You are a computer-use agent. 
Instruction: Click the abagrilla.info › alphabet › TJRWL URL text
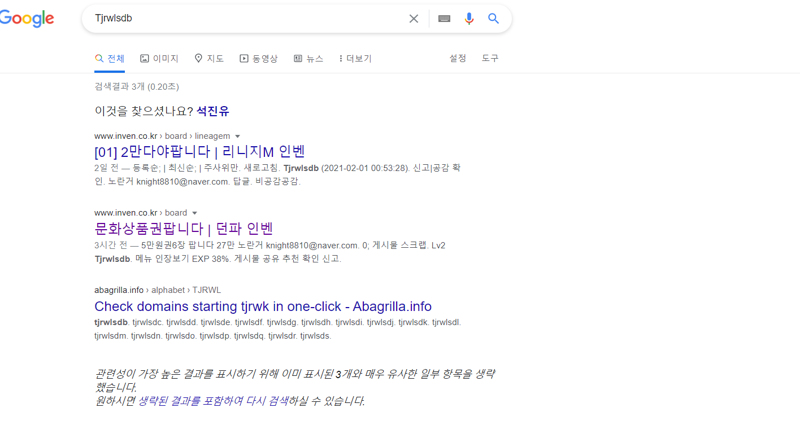pyautogui.click(x=158, y=290)
